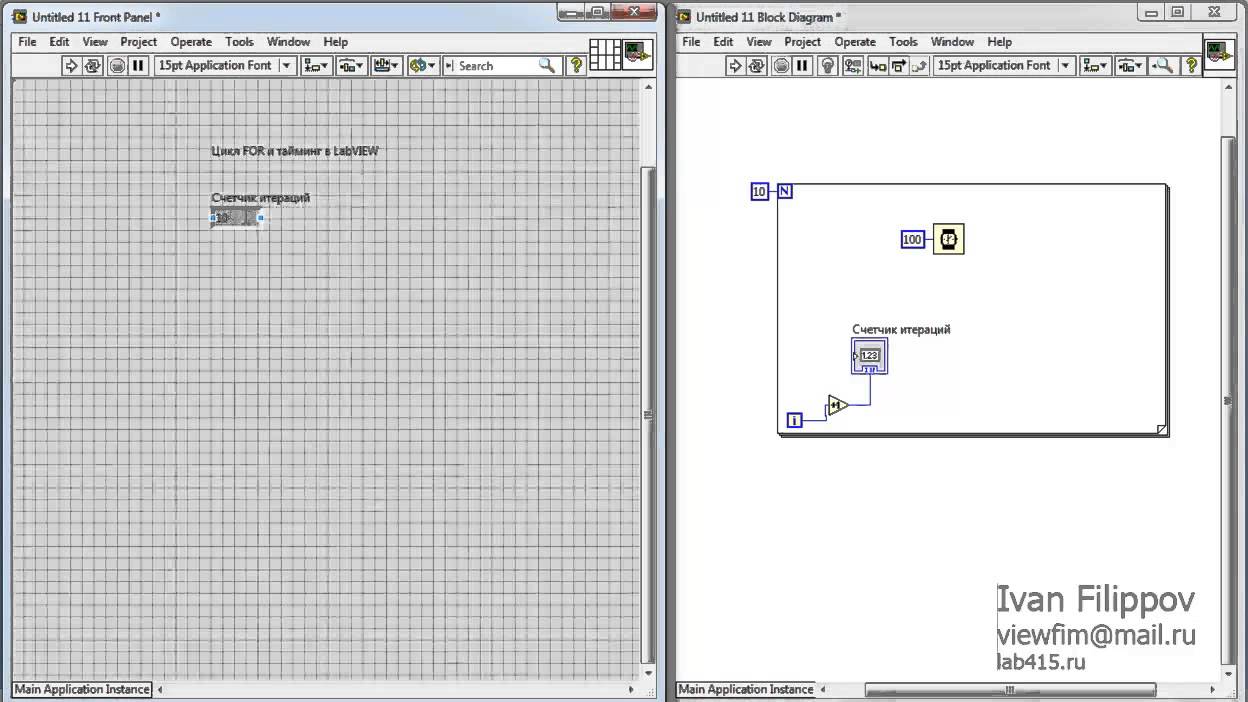The image size is (1248, 702).
Task: Click the Step Into icon
Action: pos(877,66)
